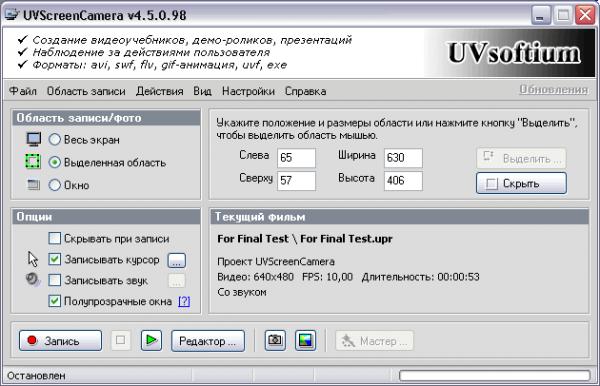The width and height of the screenshot is (600, 386).
Task: Close the UVScreenCamera window
Action: 585,15
